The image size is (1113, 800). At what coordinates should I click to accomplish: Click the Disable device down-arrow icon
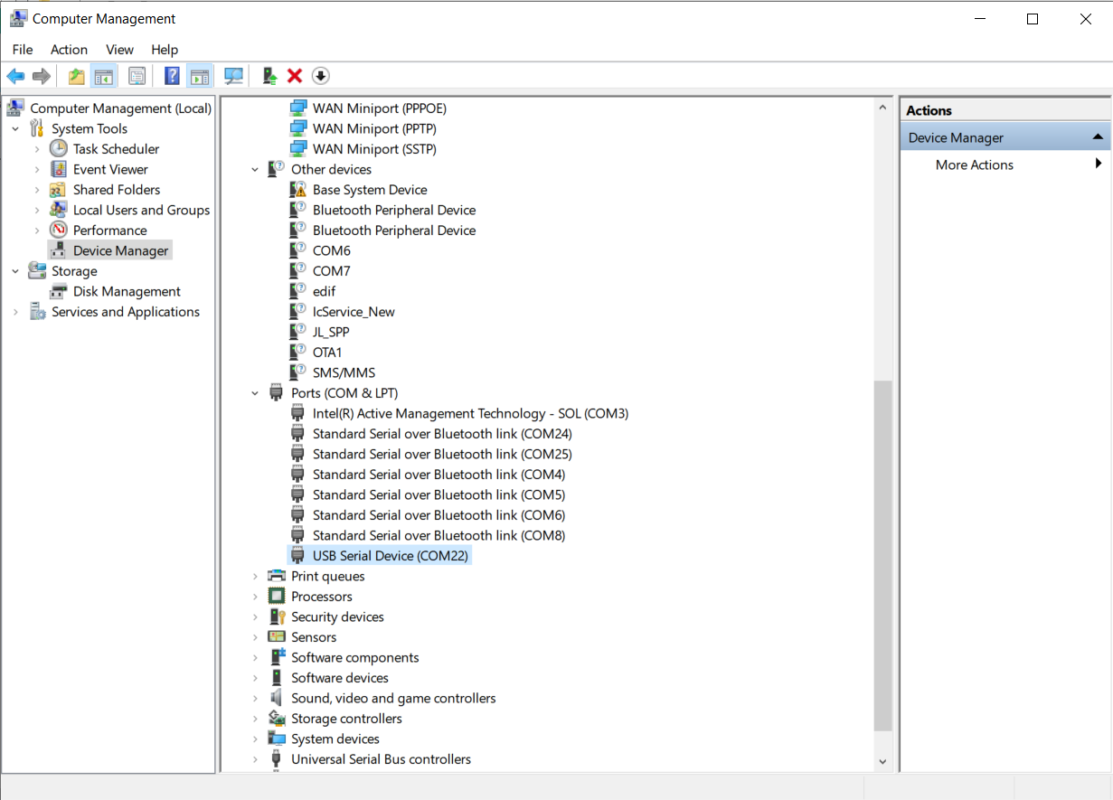coord(321,76)
